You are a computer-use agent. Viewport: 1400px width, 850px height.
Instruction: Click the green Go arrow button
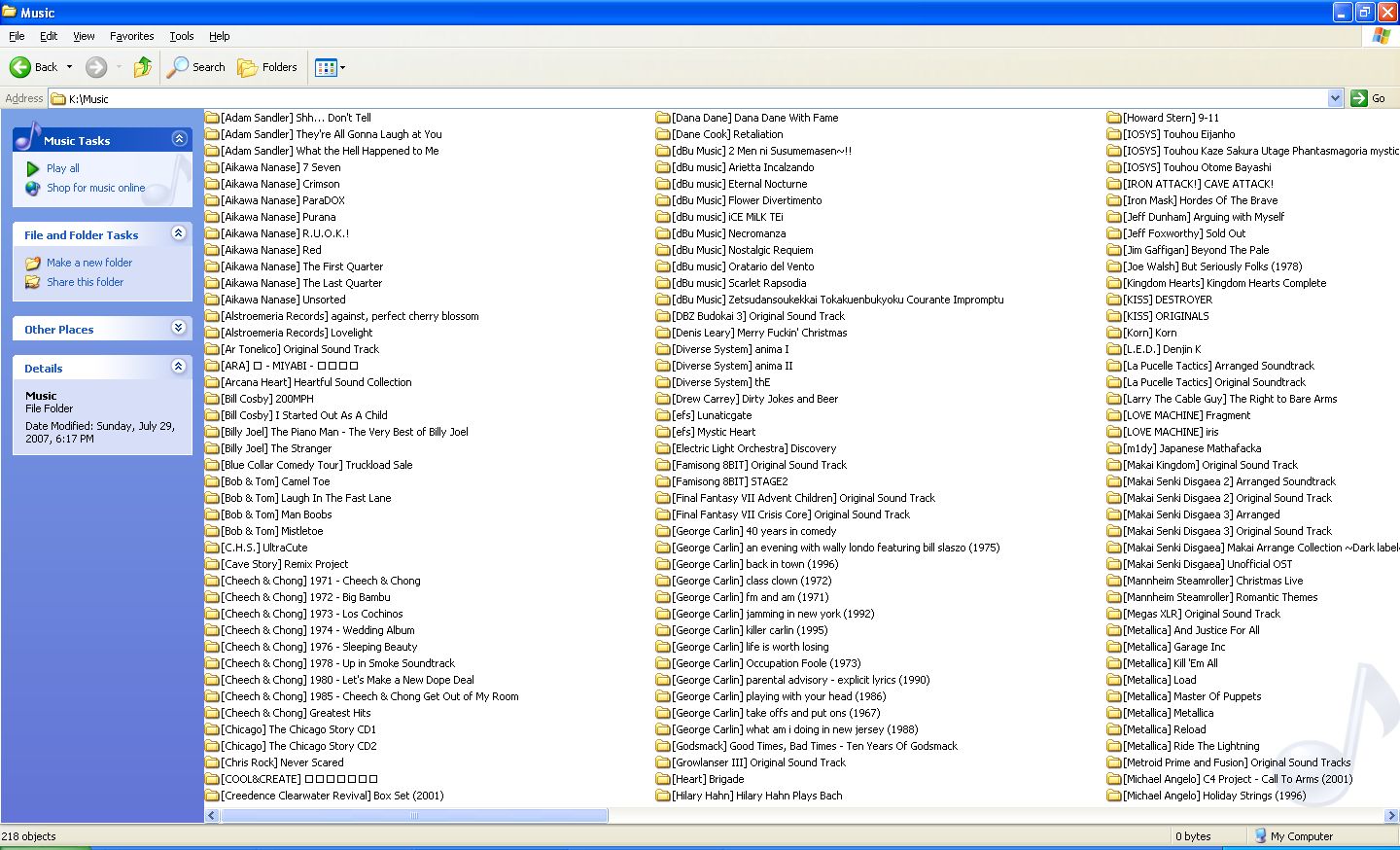pyautogui.click(x=1359, y=98)
